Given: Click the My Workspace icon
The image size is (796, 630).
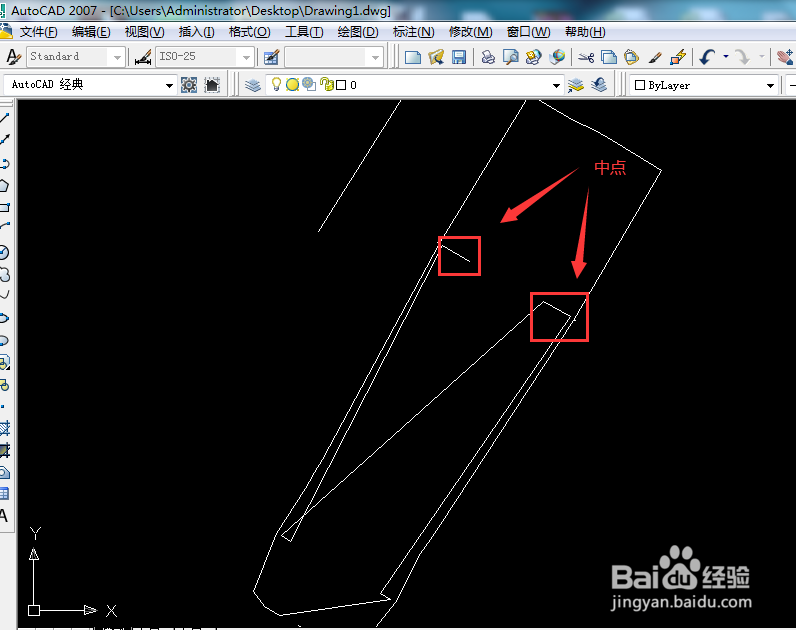Looking at the screenshot, I should tap(212, 85).
